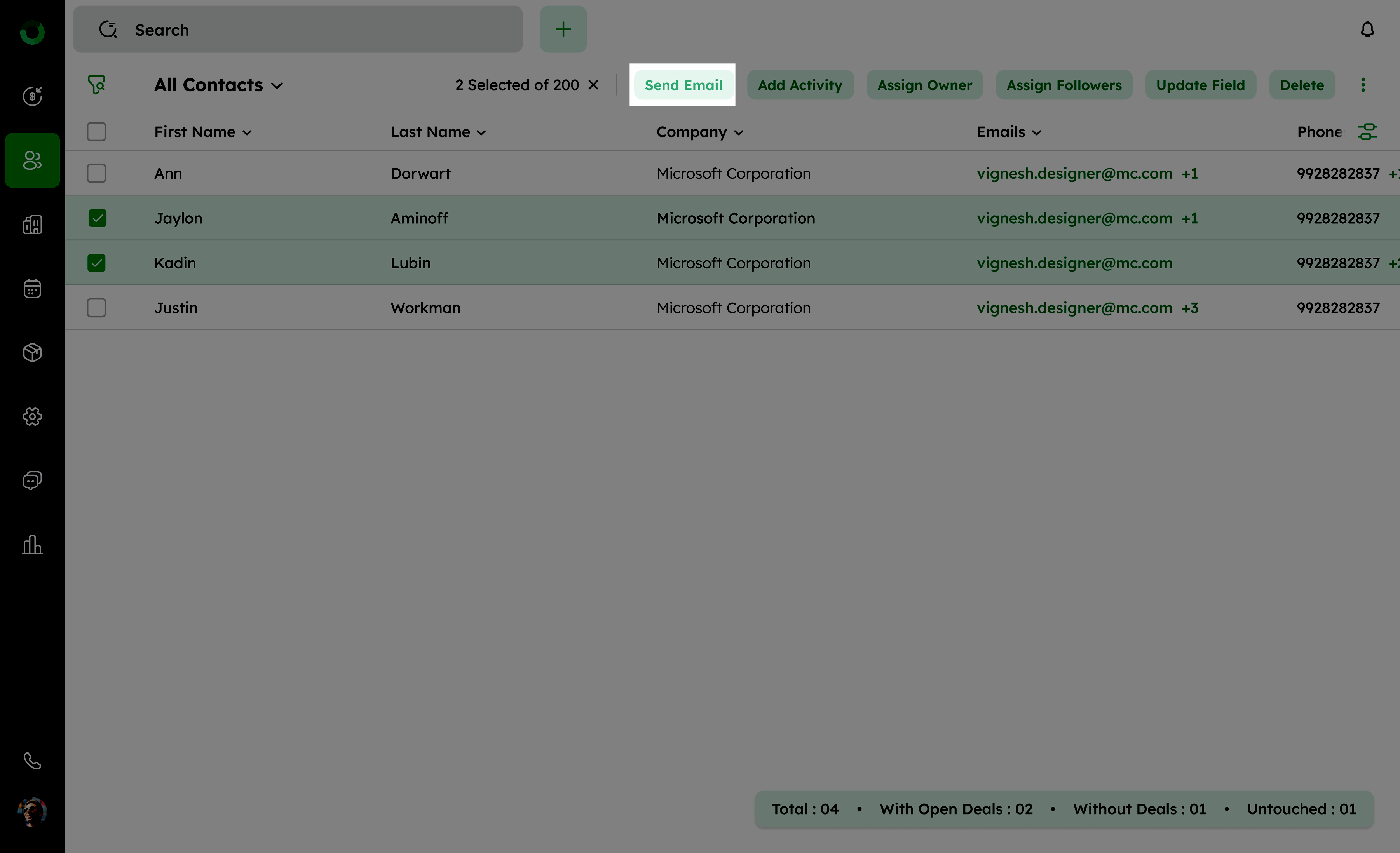1400x853 pixels.
Task: Open the filter contacts icon
Action: click(x=96, y=85)
